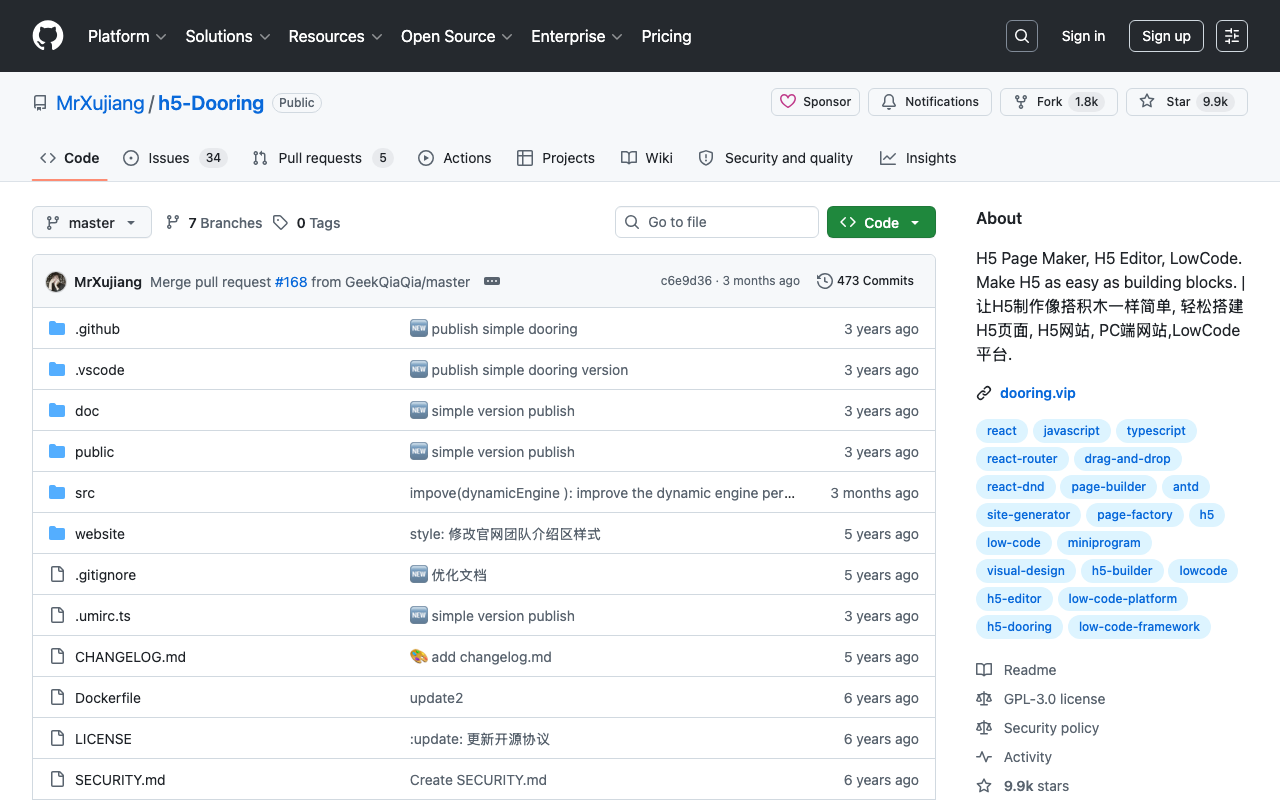The height and width of the screenshot is (800, 1280).
Task: Expand the Platform menu
Action: 127,36
